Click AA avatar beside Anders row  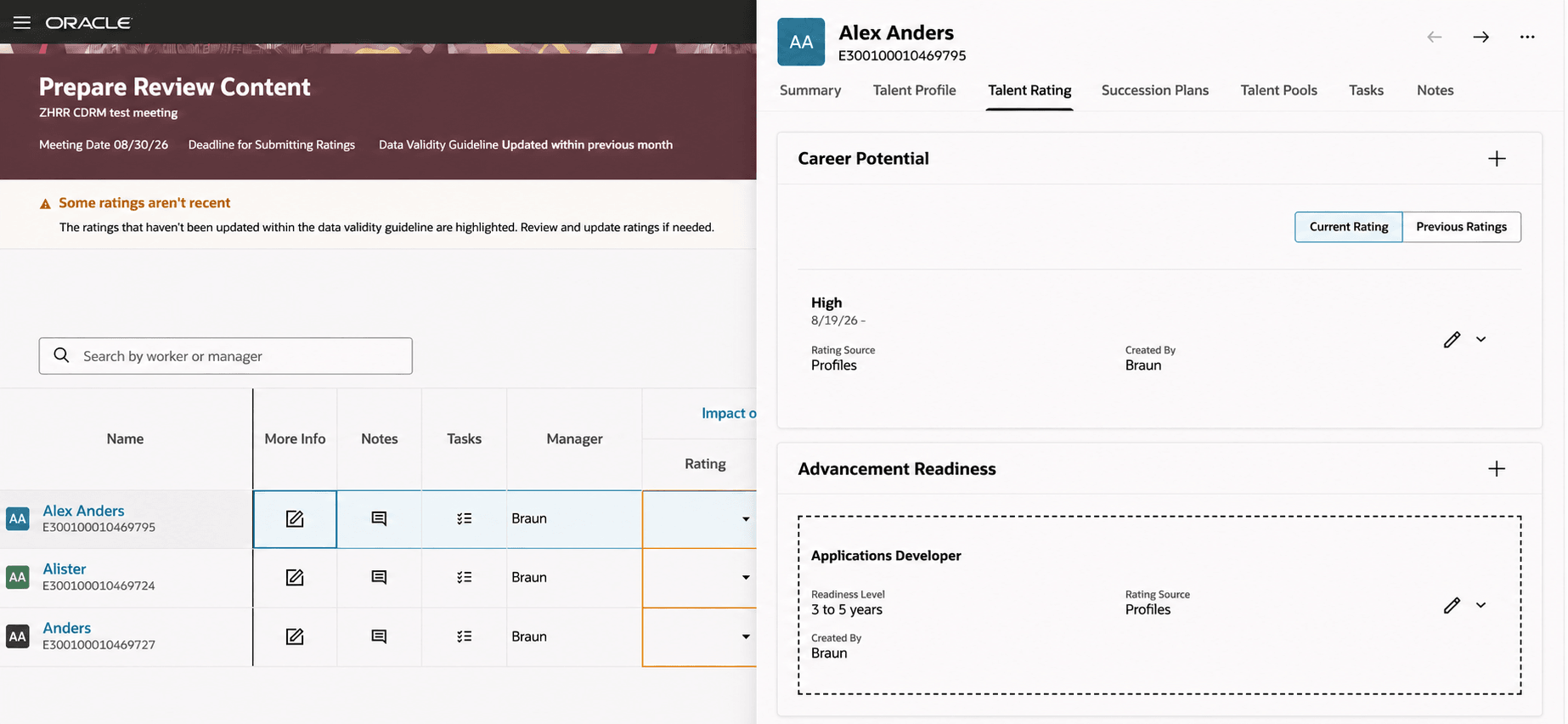(18, 636)
